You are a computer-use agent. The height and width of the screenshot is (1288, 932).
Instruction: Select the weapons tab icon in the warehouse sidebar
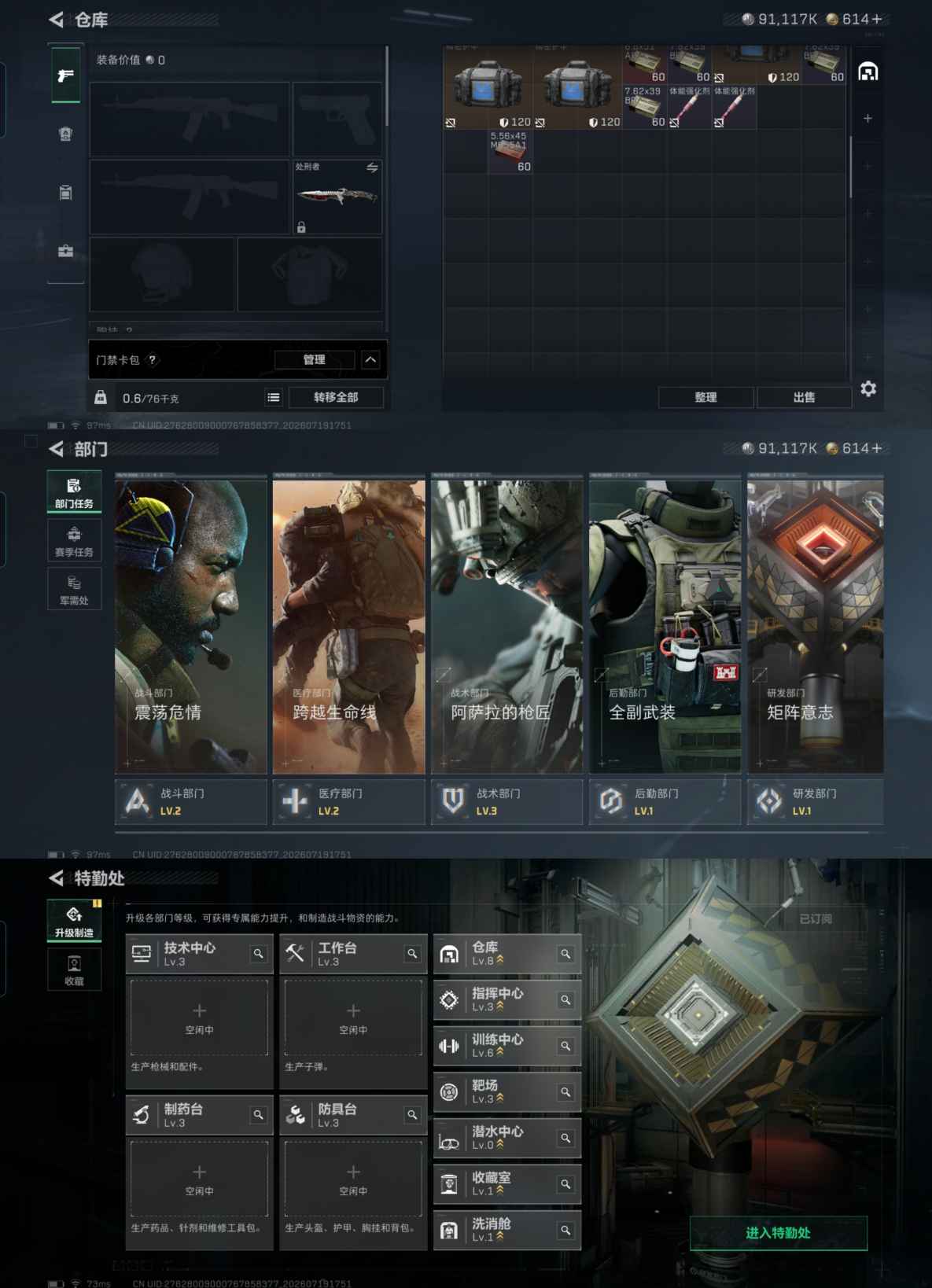(66, 75)
